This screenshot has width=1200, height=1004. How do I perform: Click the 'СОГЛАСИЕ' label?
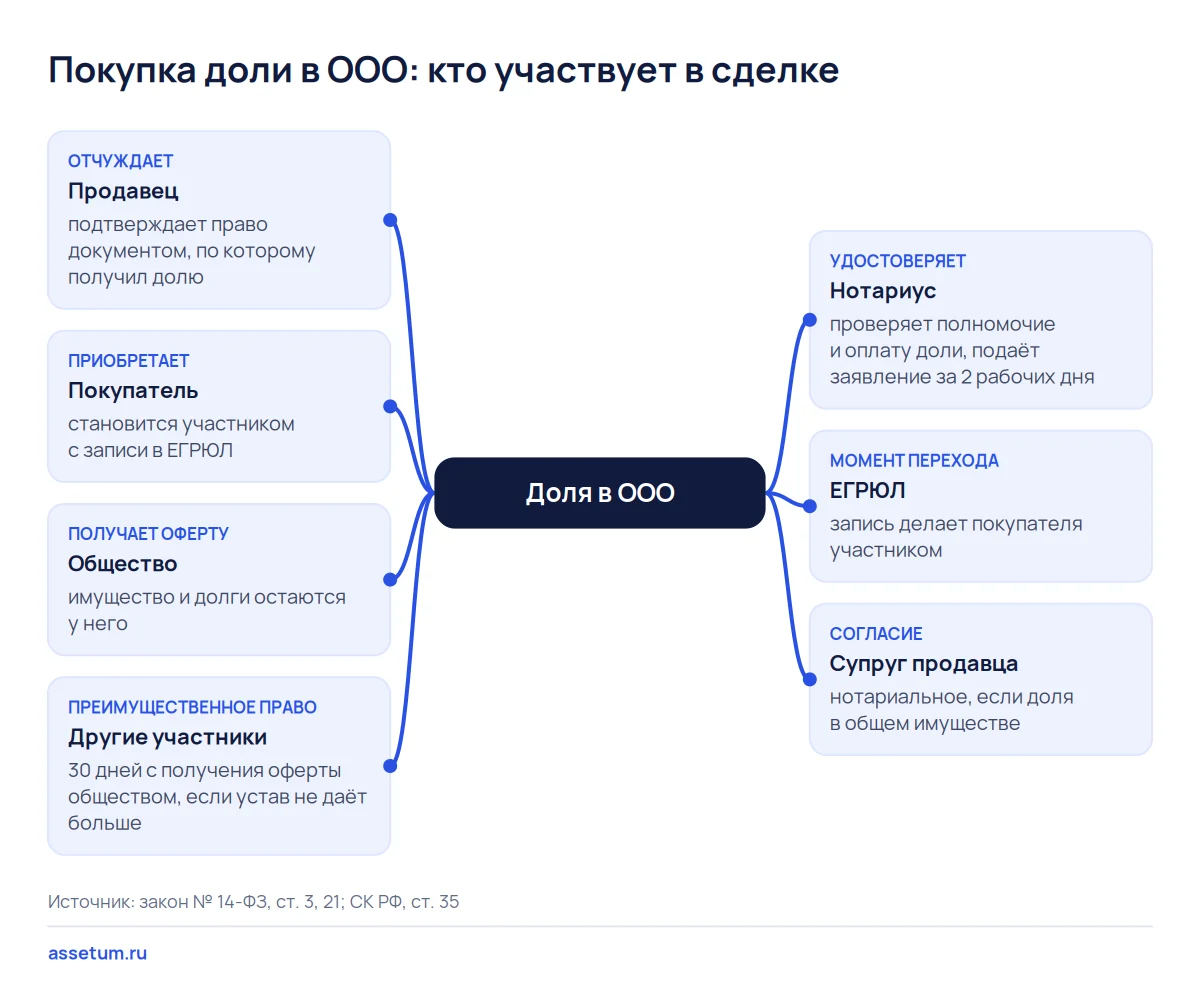pyautogui.click(x=876, y=634)
